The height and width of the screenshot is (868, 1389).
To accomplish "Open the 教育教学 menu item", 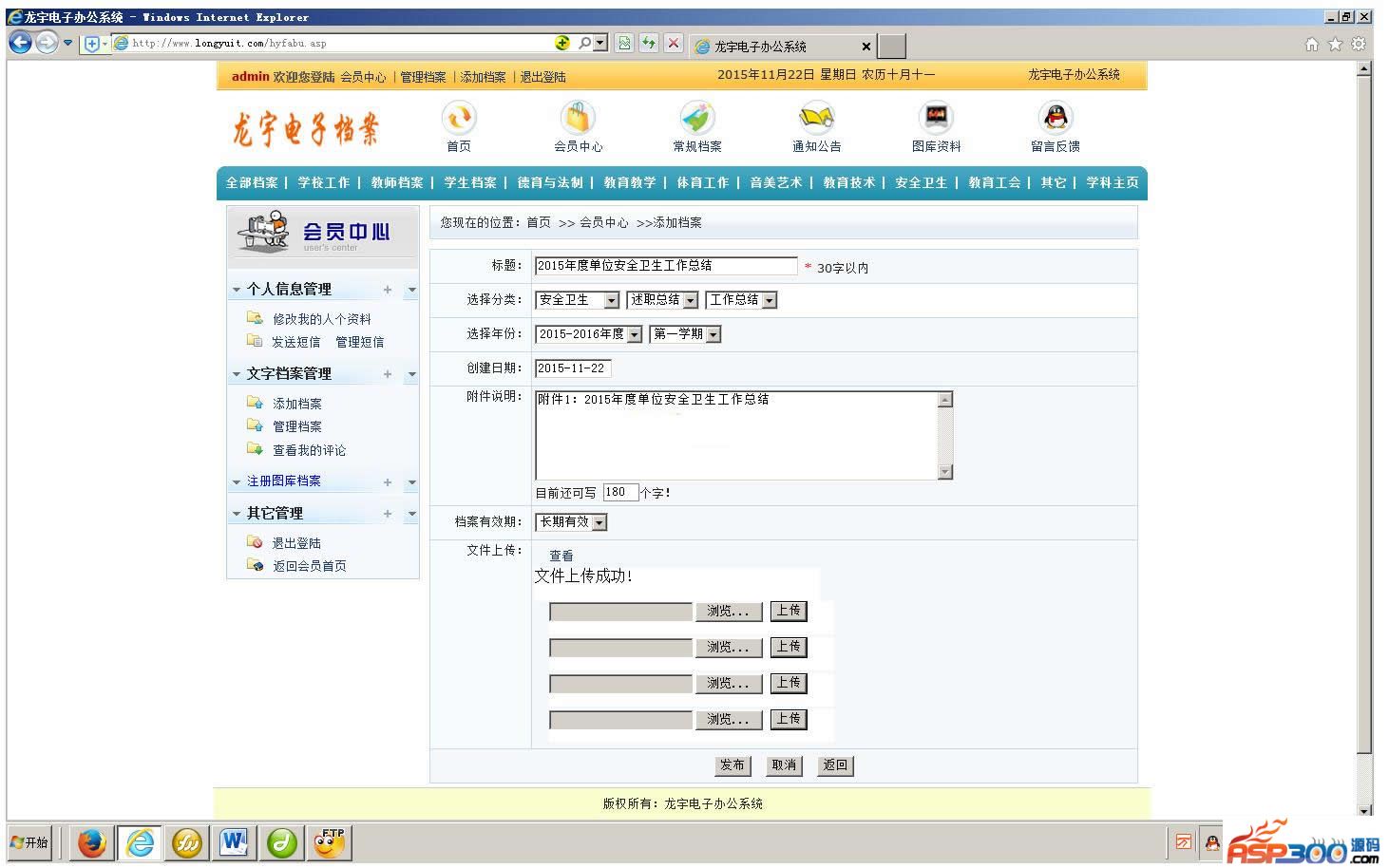I will pos(630,183).
